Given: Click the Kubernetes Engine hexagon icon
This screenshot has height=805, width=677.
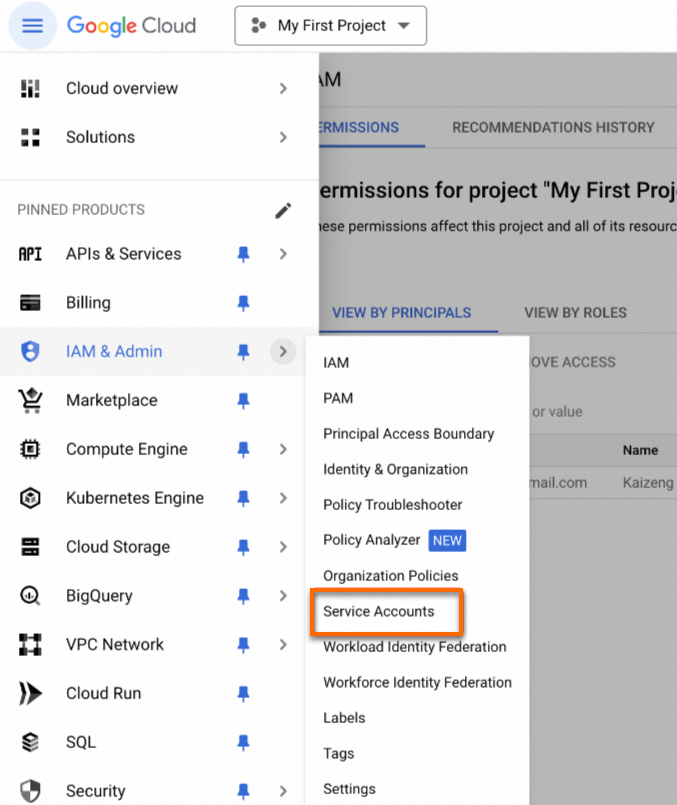Looking at the screenshot, I should click(30, 498).
